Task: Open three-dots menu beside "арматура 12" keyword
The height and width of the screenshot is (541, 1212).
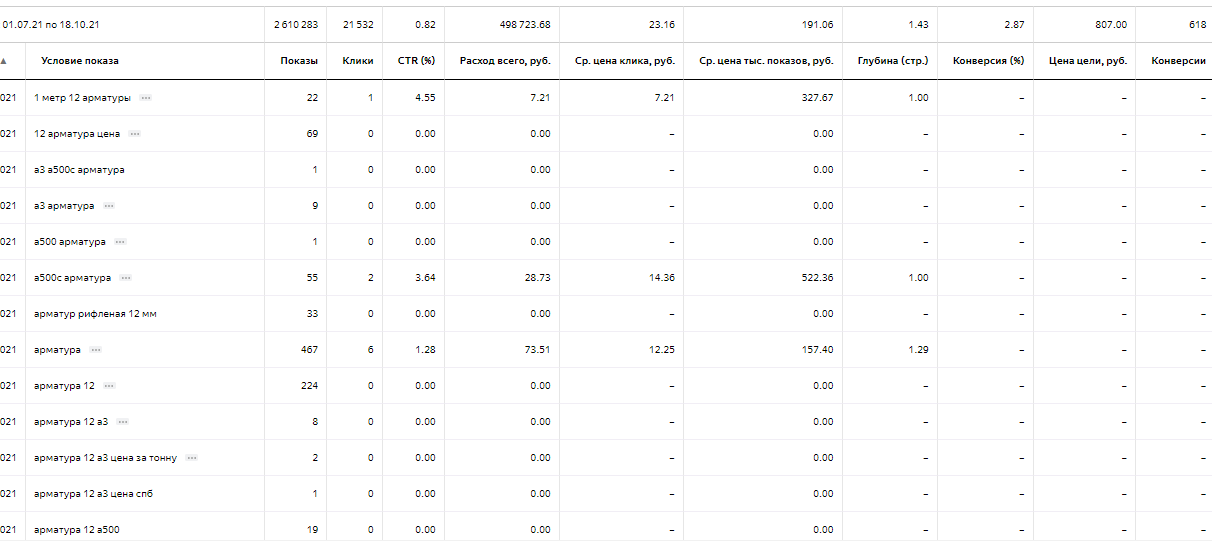Action: [x=110, y=386]
